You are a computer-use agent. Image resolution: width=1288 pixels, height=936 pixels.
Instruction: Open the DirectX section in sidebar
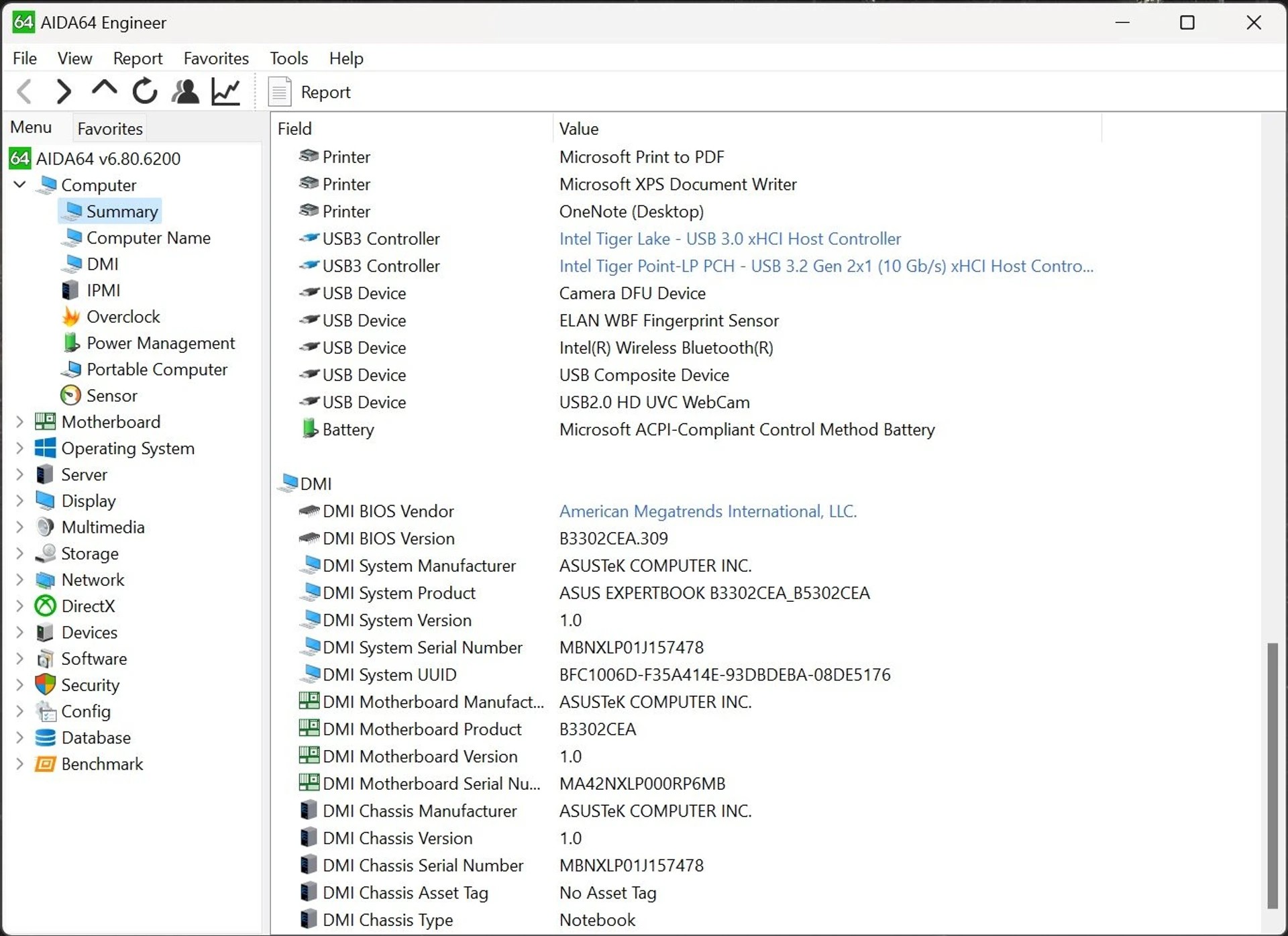pyautogui.click(x=88, y=606)
